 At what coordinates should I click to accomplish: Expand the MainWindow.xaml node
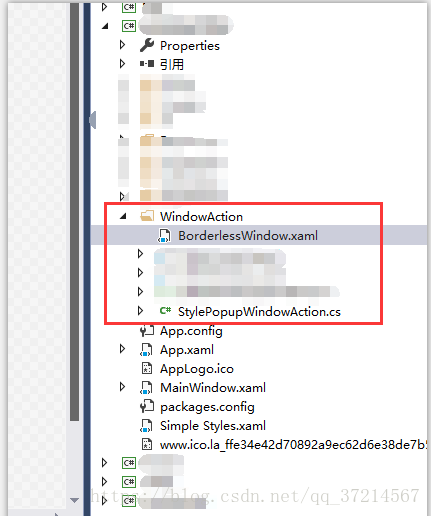pos(122,387)
